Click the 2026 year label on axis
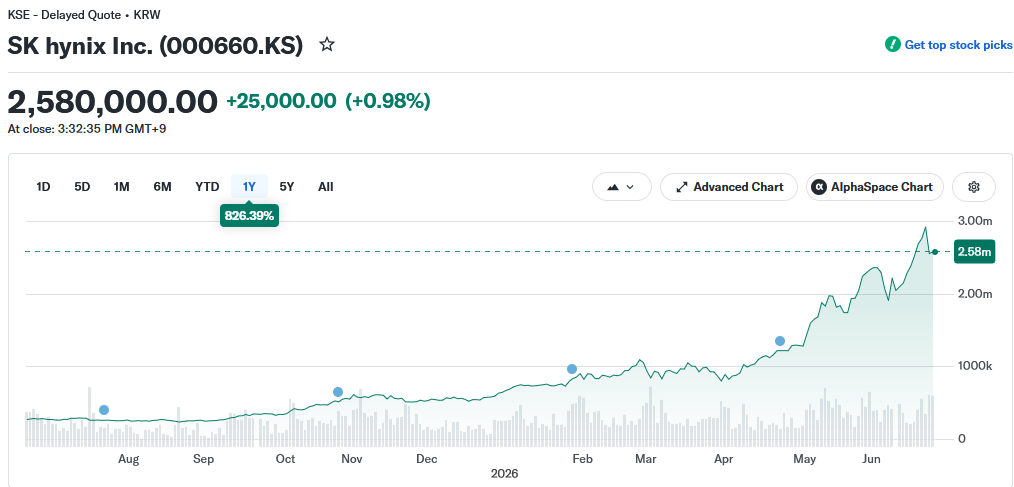 point(504,473)
